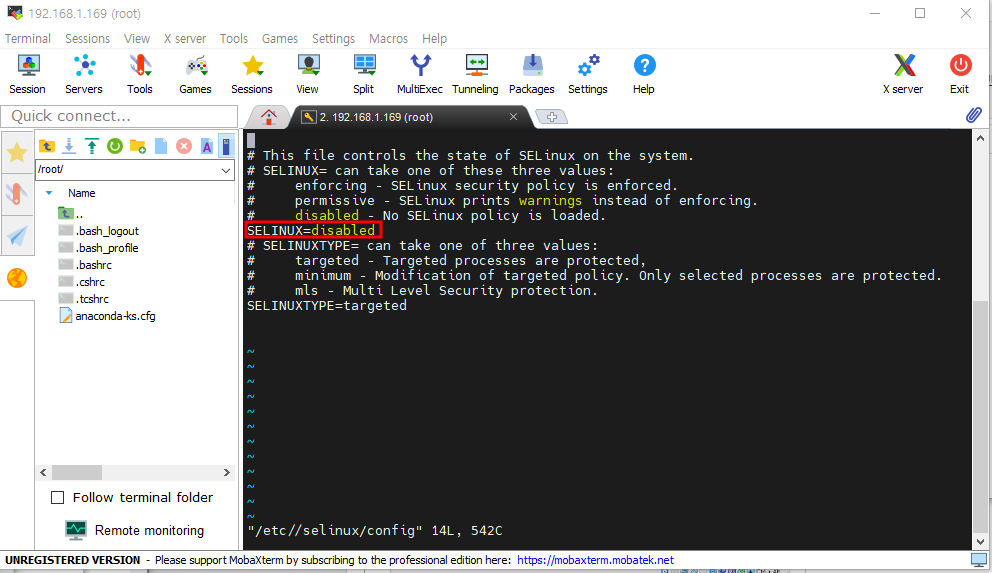Open the Terminal menu
Viewport: 992px width, 573px height.
(x=28, y=39)
